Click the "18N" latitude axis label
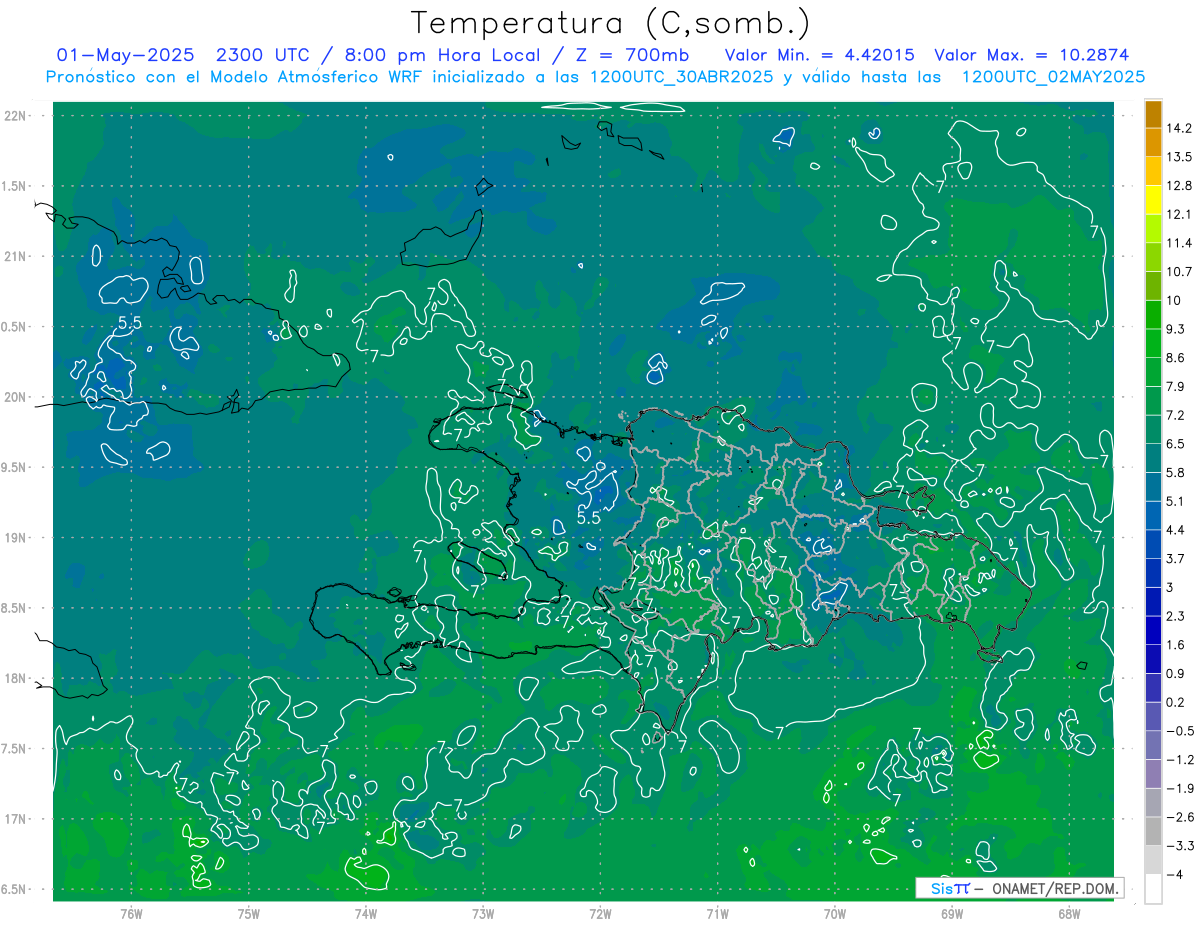Screen dimensions: 1200x927 click(x=16, y=679)
